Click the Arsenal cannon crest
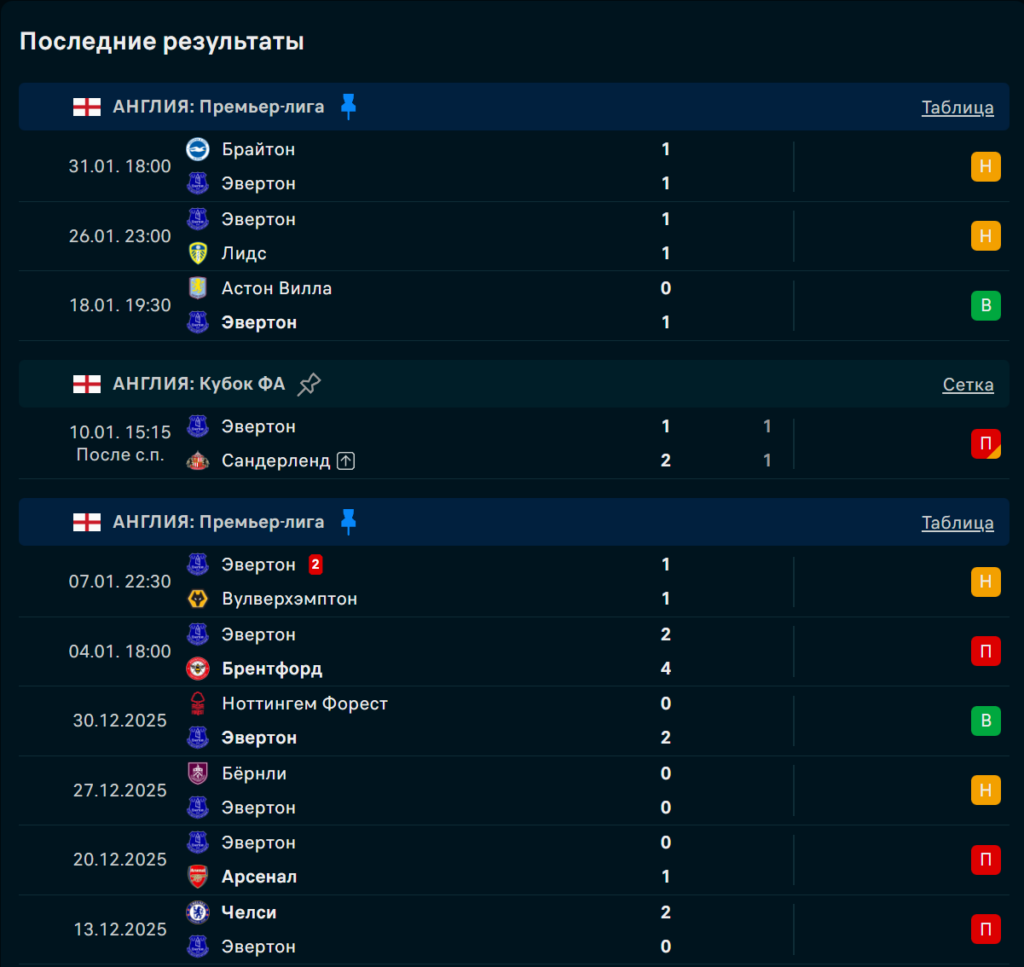This screenshot has height=967, width=1024. [198, 877]
